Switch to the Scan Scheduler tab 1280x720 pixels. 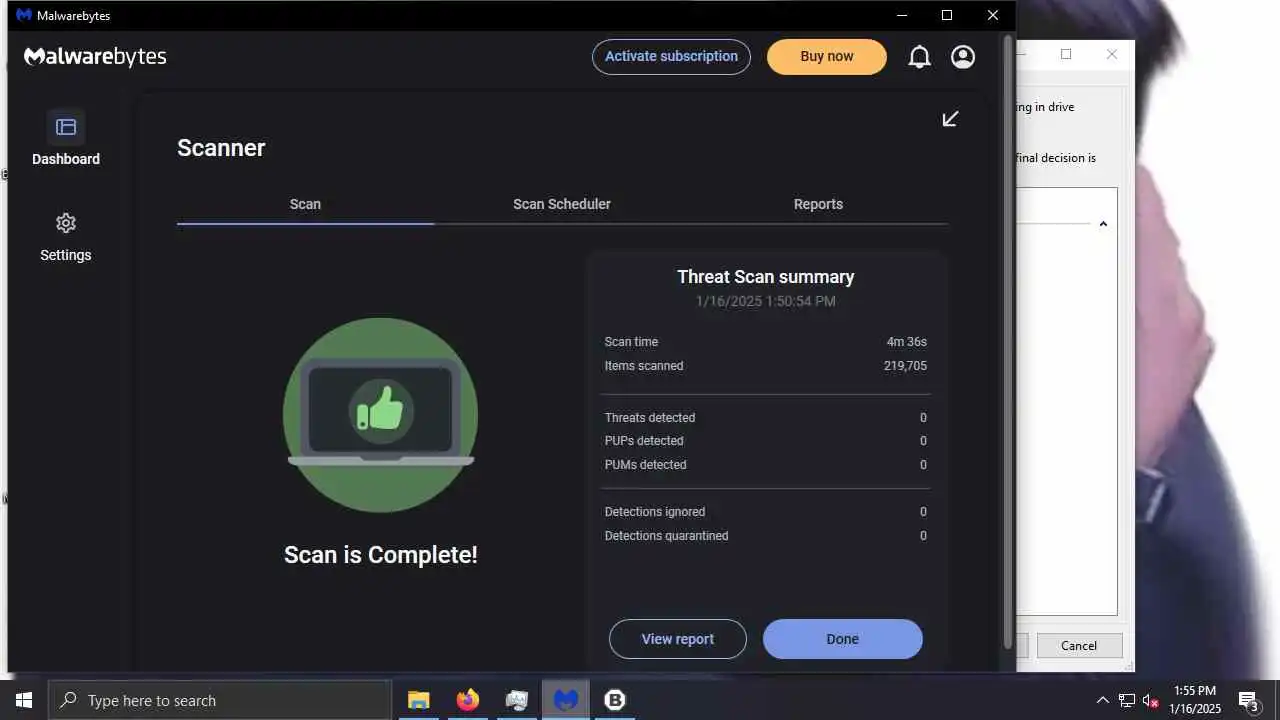click(x=562, y=204)
